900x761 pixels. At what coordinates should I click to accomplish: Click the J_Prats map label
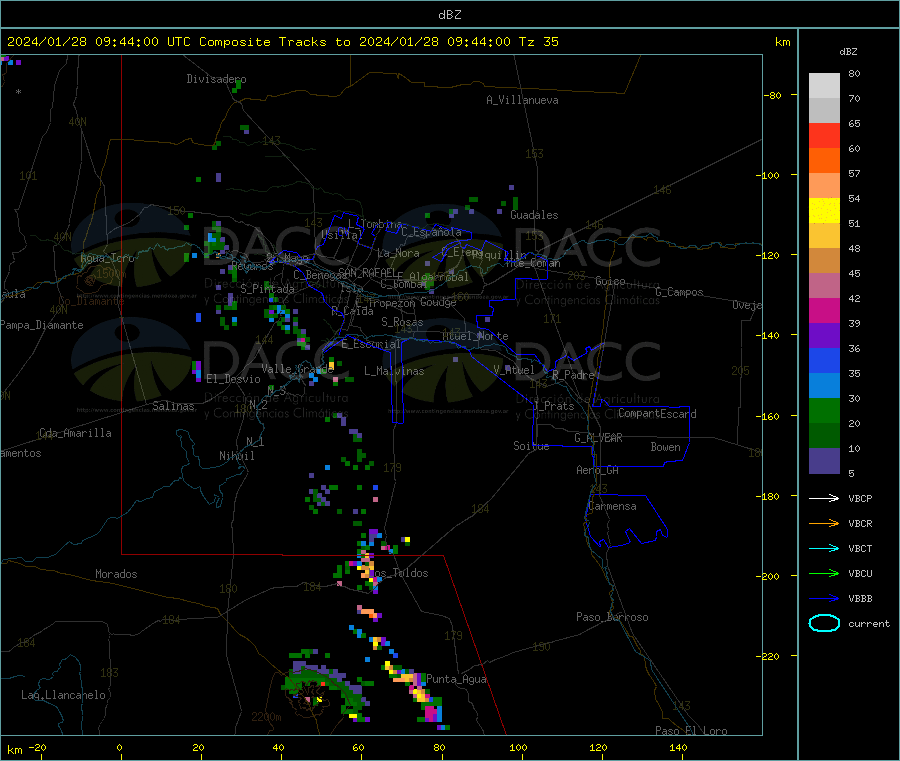point(553,406)
